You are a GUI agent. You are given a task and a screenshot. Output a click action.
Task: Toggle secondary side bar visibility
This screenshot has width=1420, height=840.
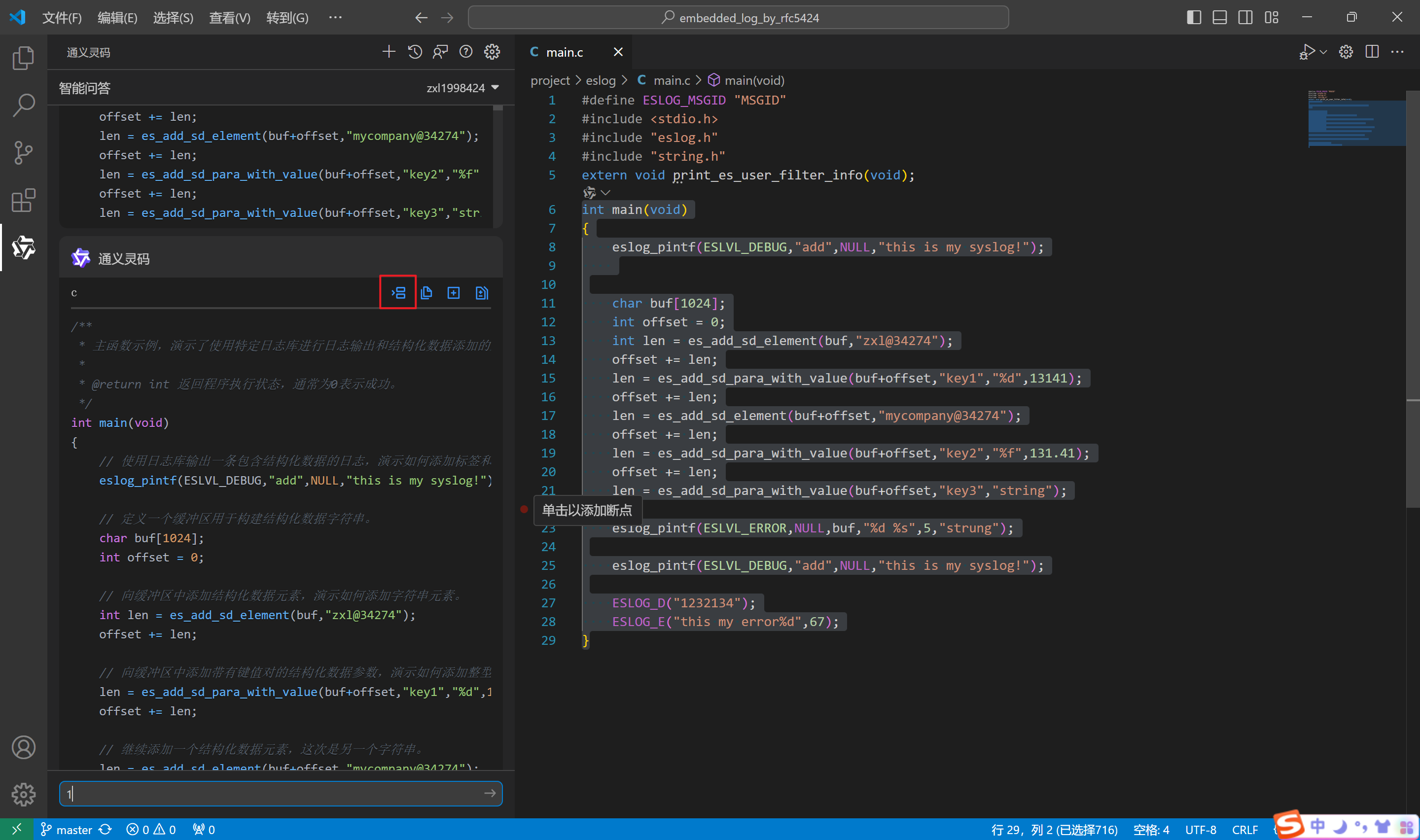click(x=1245, y=18)
